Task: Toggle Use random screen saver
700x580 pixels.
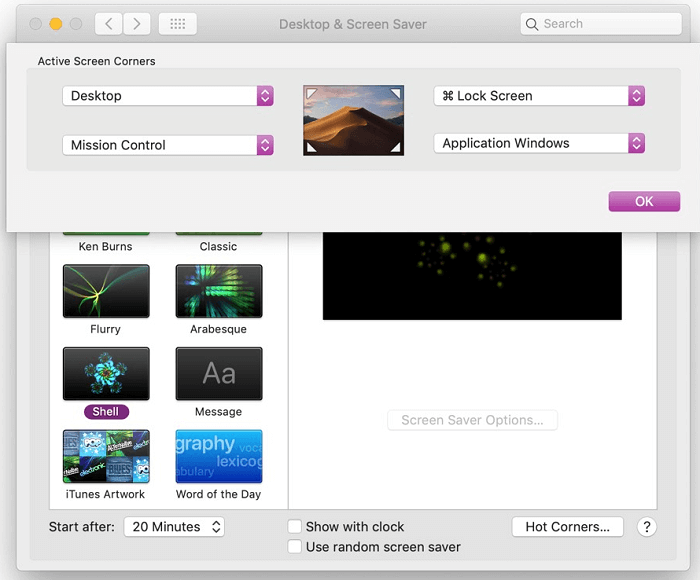Action: (x=295, y=547)
